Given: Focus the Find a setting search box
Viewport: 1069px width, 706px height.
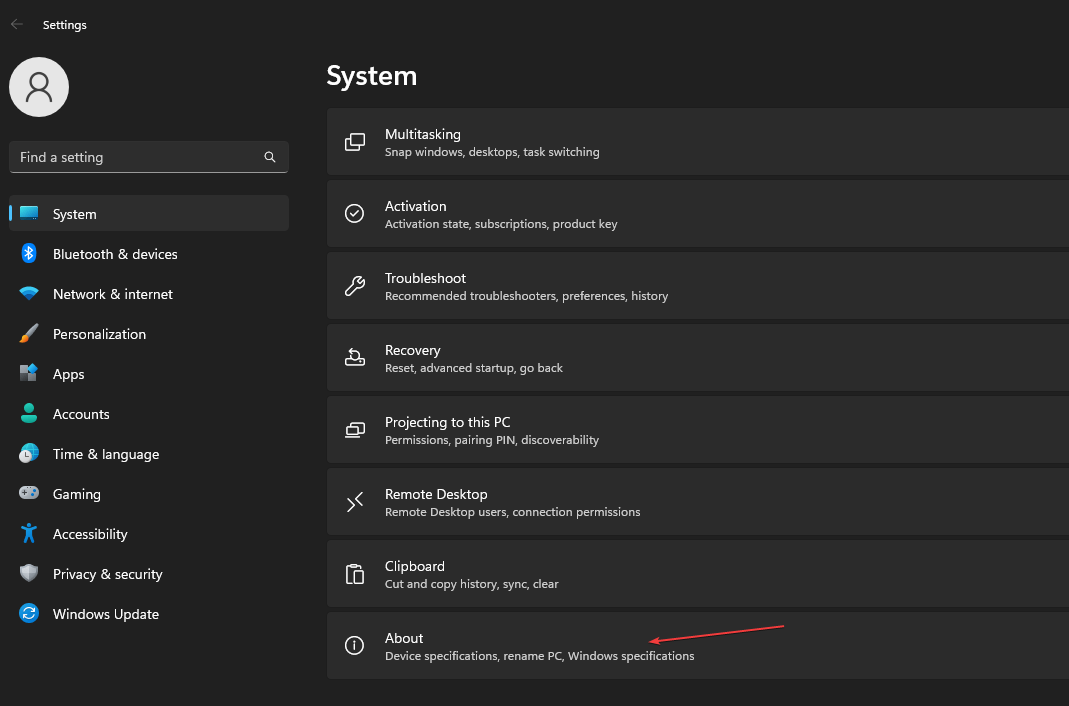Looking at the screenshot, I should tap(149, 157).
